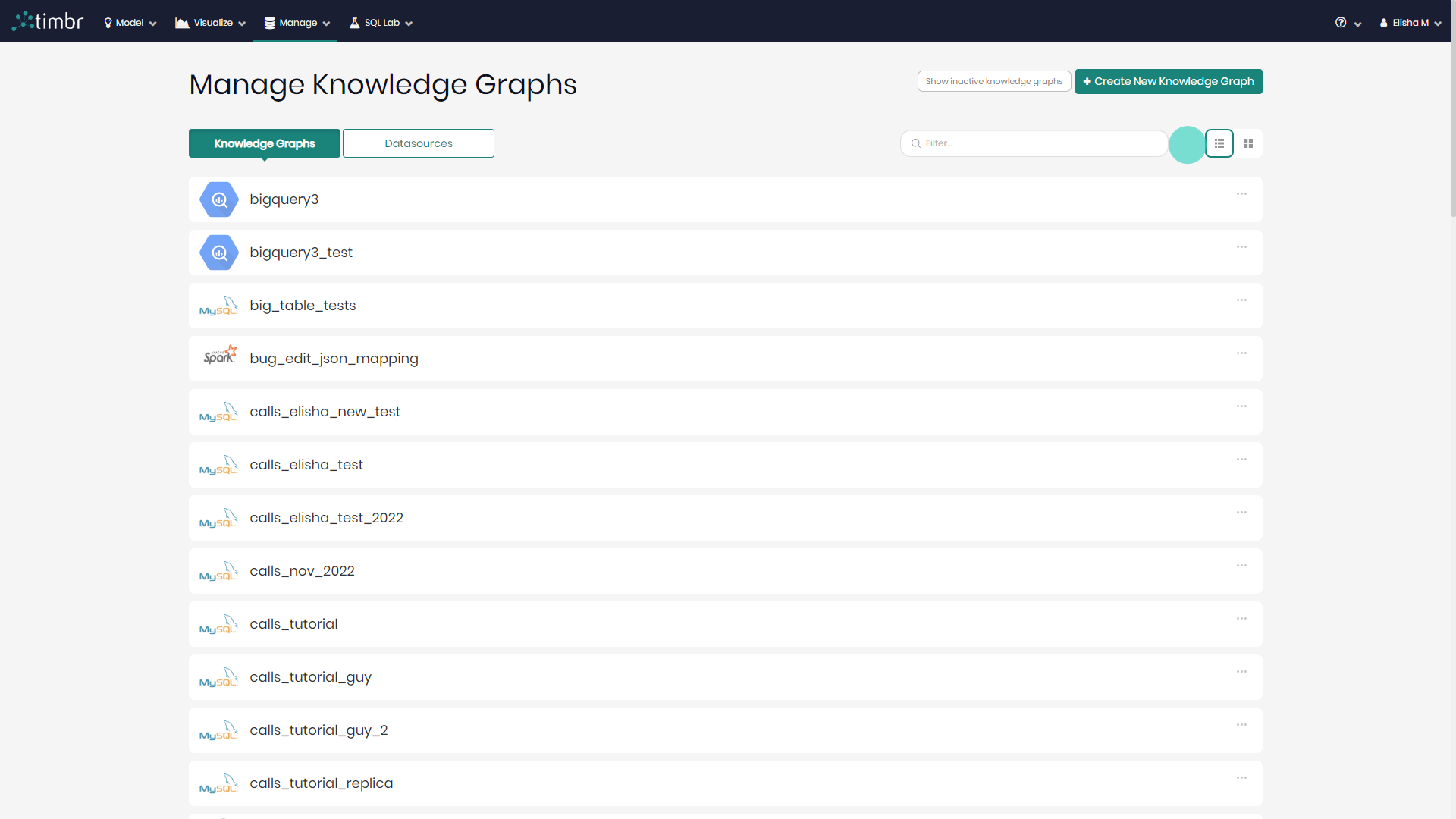Switch to the Datasources tab

(418, 143)
